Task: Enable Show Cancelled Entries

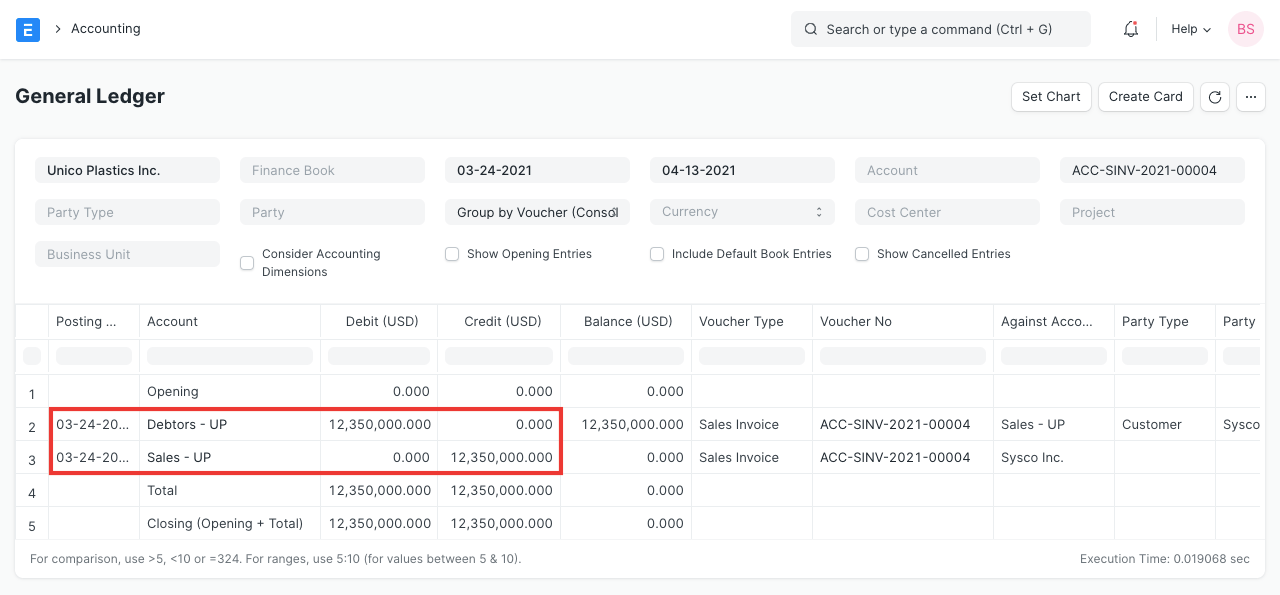Action: pyautogui.click(x=862, y=254)
